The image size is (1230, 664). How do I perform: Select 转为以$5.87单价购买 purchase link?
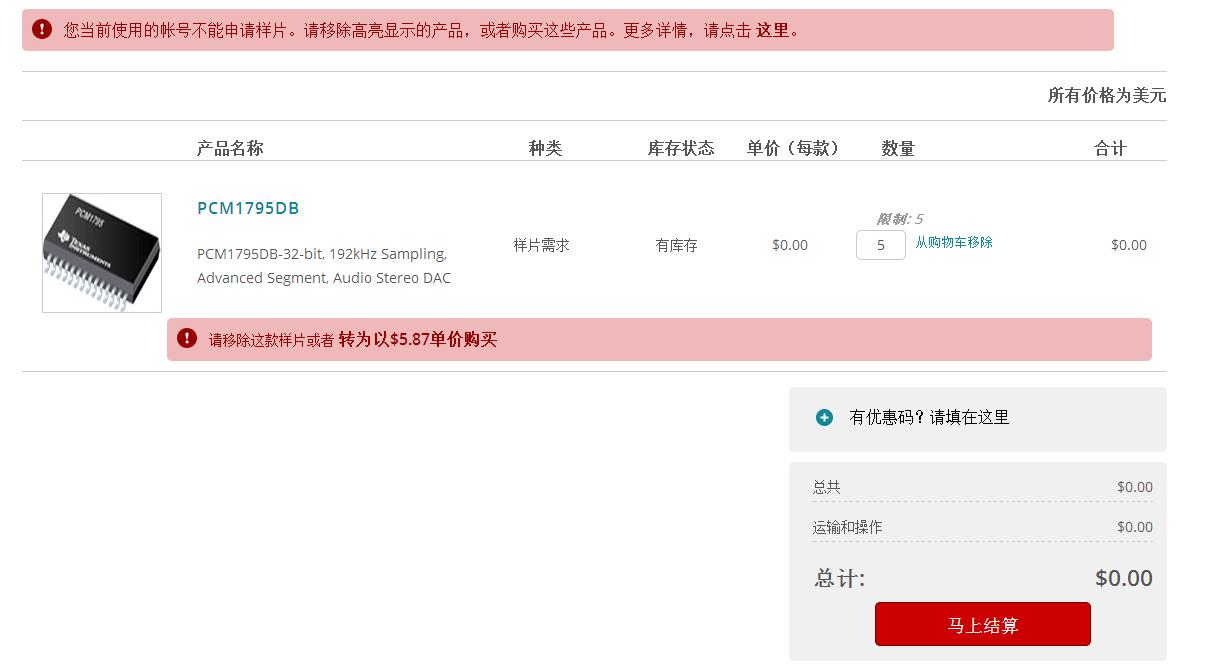[x=417, y=340]
